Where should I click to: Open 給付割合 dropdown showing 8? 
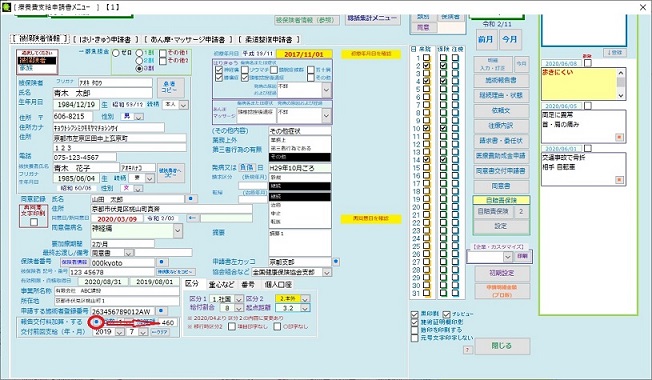click(x=239, y=308)
